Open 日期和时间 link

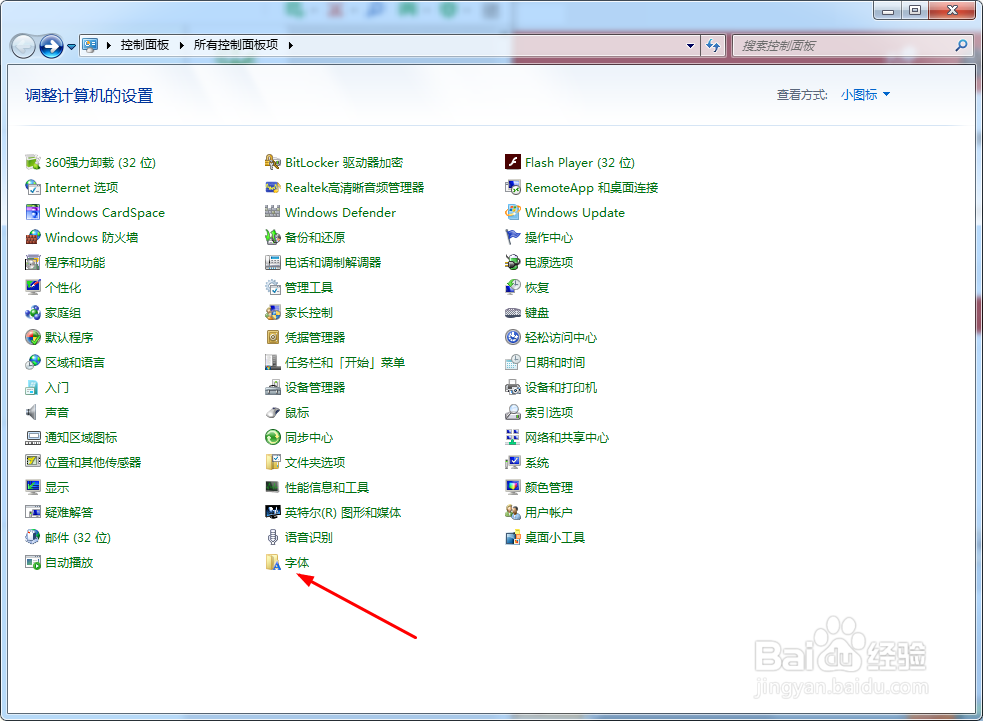(555, 362)
